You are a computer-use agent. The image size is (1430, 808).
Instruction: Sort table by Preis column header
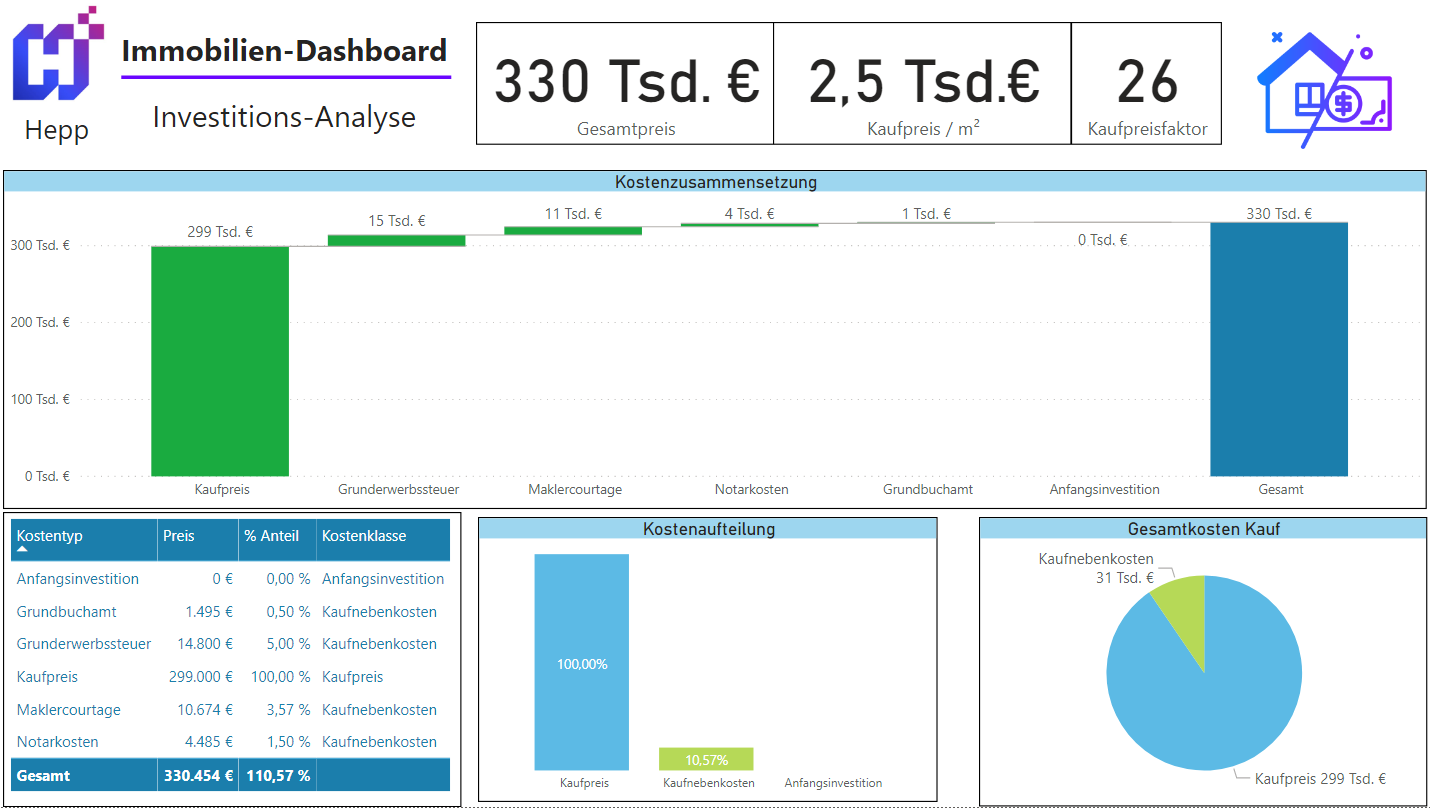(x=178, y=536)
